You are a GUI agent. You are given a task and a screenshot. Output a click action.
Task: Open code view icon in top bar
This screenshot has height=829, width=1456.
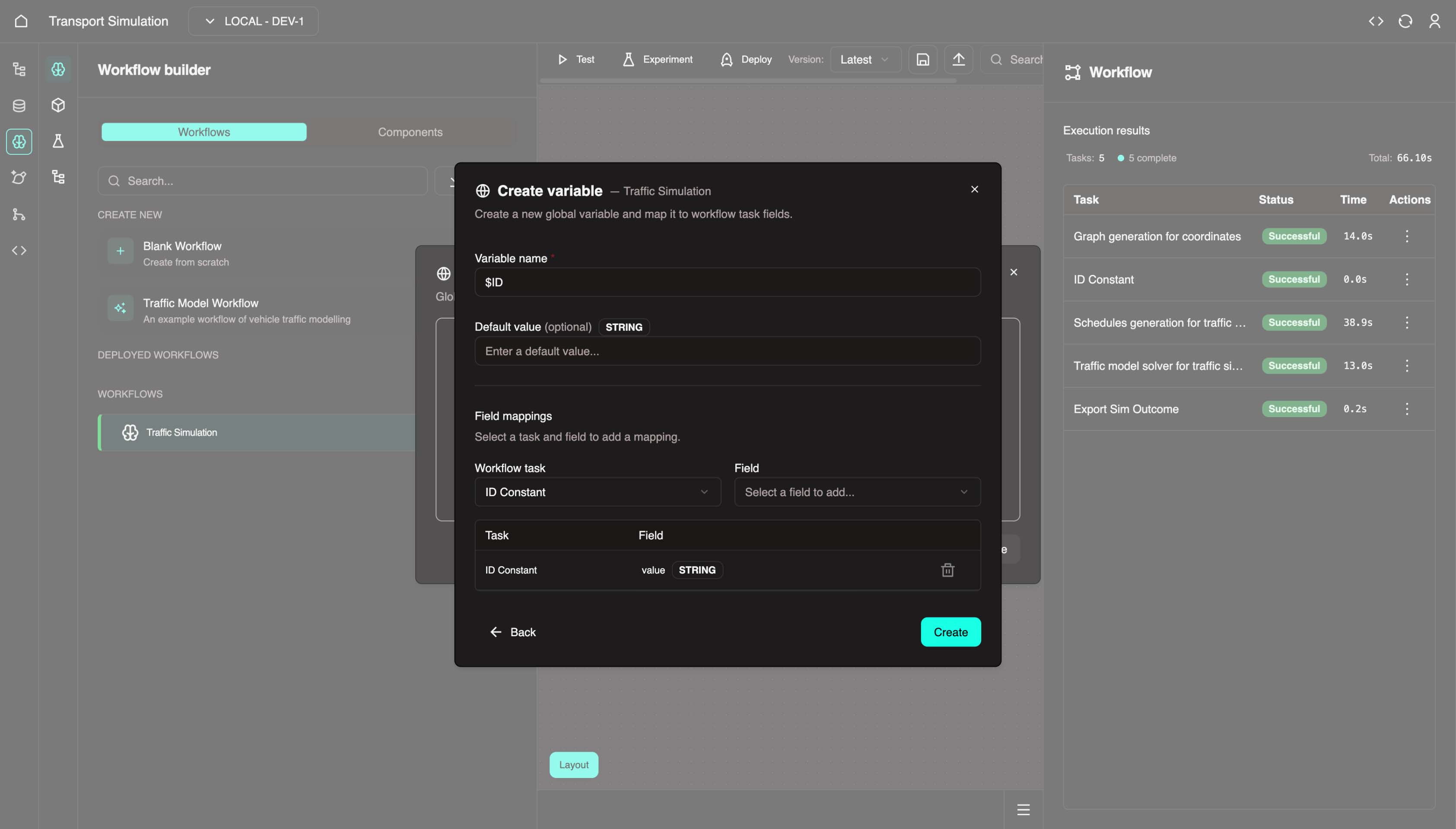(1376, 21)
